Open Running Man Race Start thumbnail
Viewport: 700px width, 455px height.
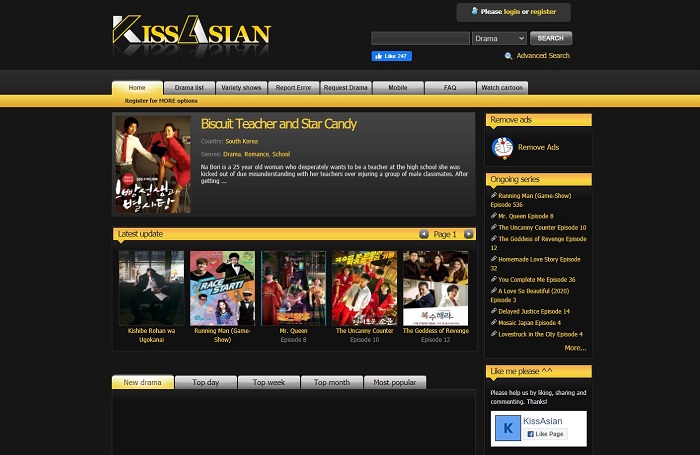click(x=222, y=288)
